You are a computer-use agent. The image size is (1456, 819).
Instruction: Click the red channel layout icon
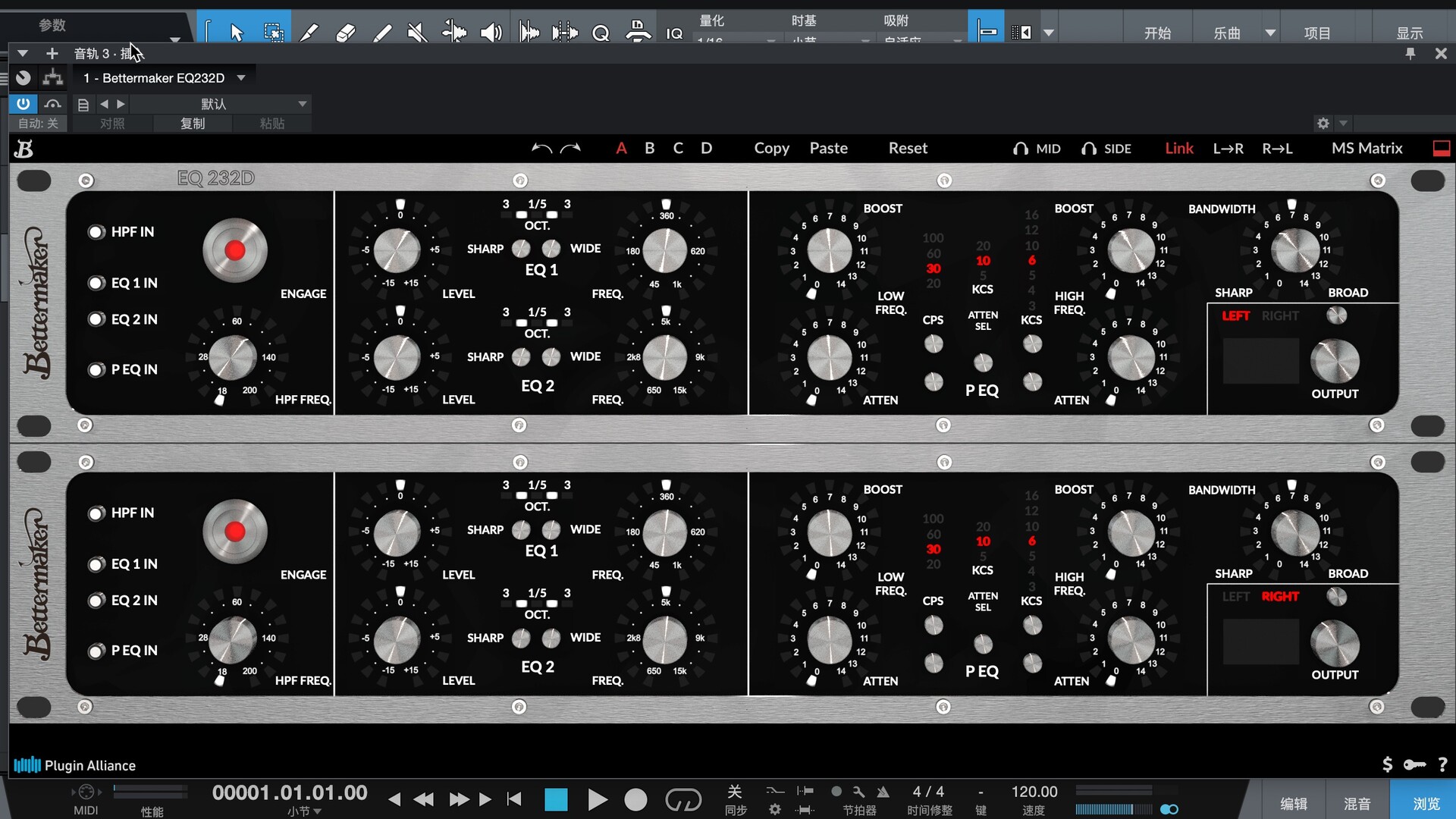[1442, 149]
